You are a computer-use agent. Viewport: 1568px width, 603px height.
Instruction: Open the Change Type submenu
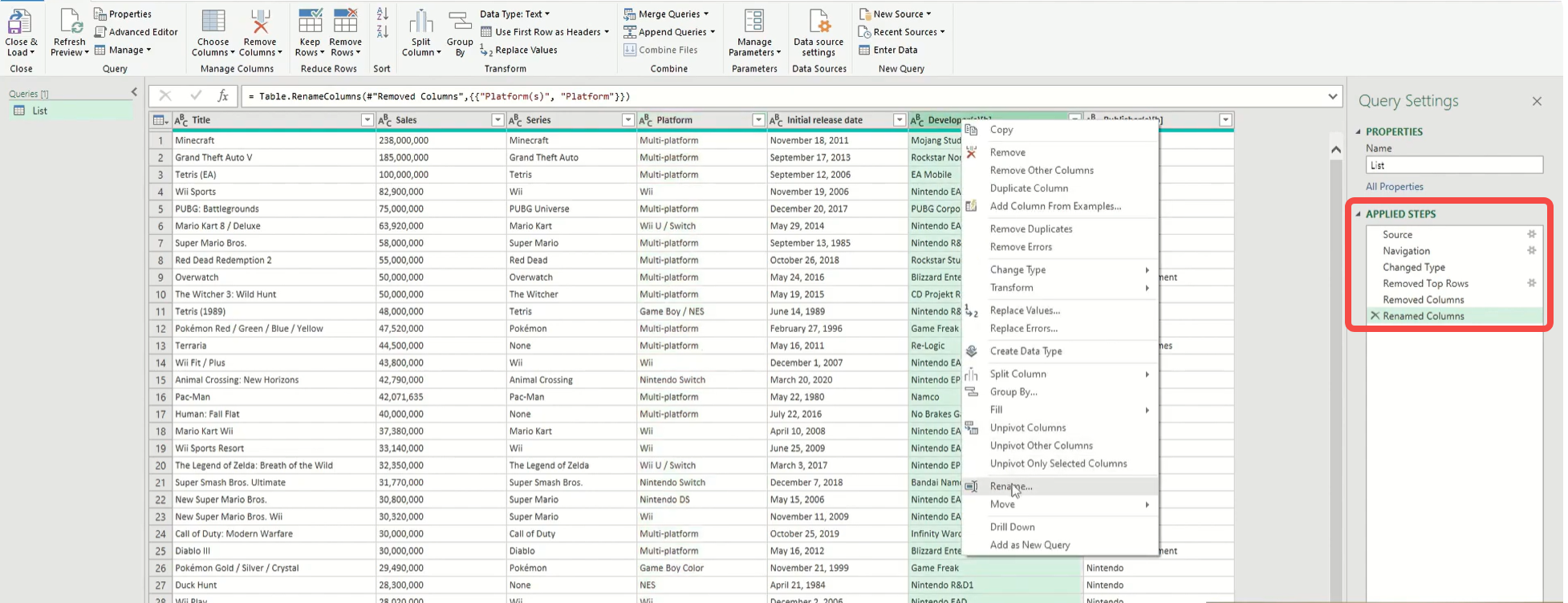[x=1060, y=270]
